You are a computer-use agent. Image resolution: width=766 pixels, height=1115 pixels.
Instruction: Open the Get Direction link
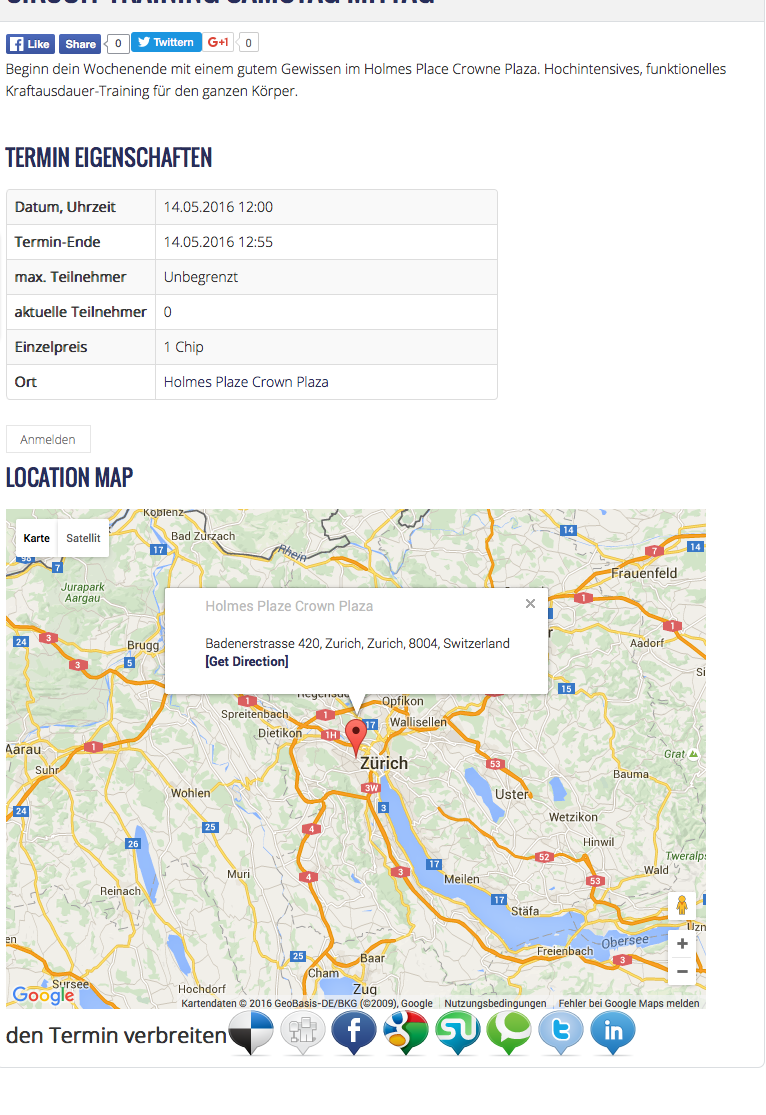(247, 662)
